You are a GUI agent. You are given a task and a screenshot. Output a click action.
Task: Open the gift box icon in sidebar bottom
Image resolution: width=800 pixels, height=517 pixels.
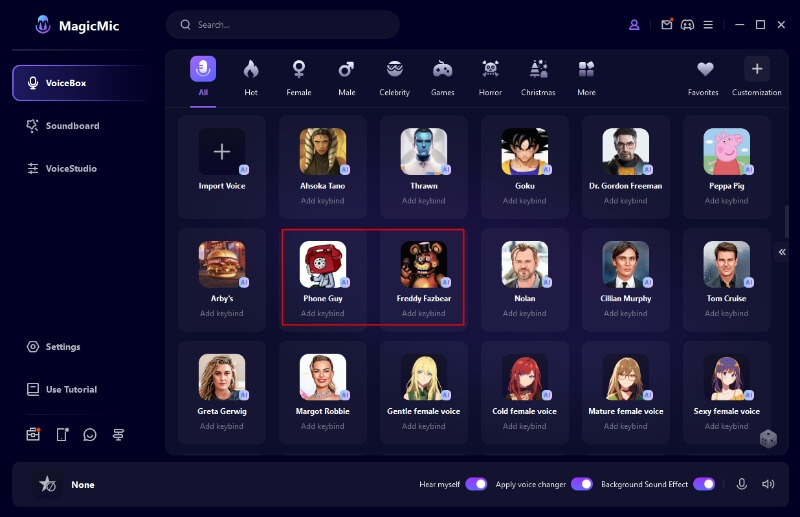click(33, 434)
